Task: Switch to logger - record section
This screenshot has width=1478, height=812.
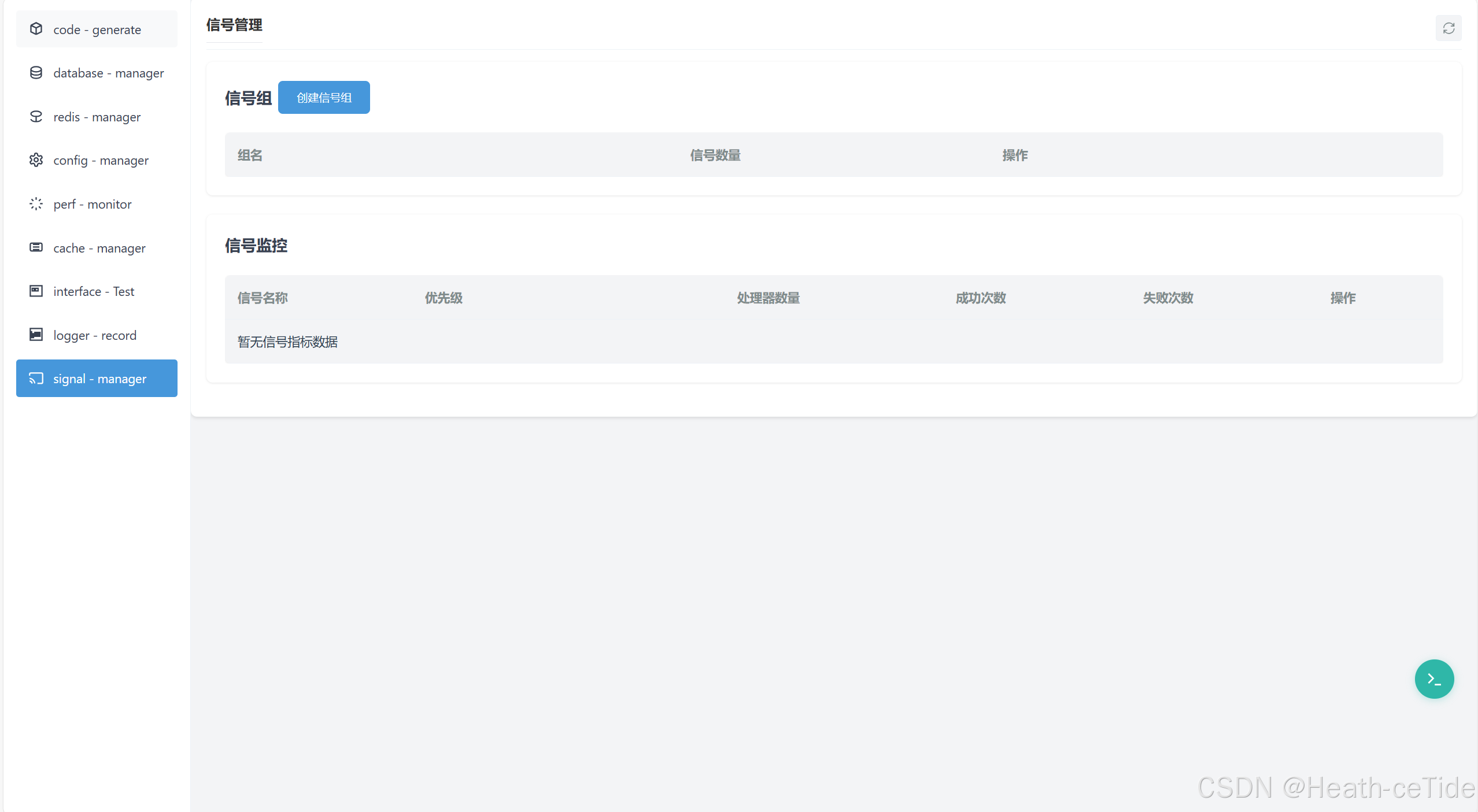Action: (95, 336)
